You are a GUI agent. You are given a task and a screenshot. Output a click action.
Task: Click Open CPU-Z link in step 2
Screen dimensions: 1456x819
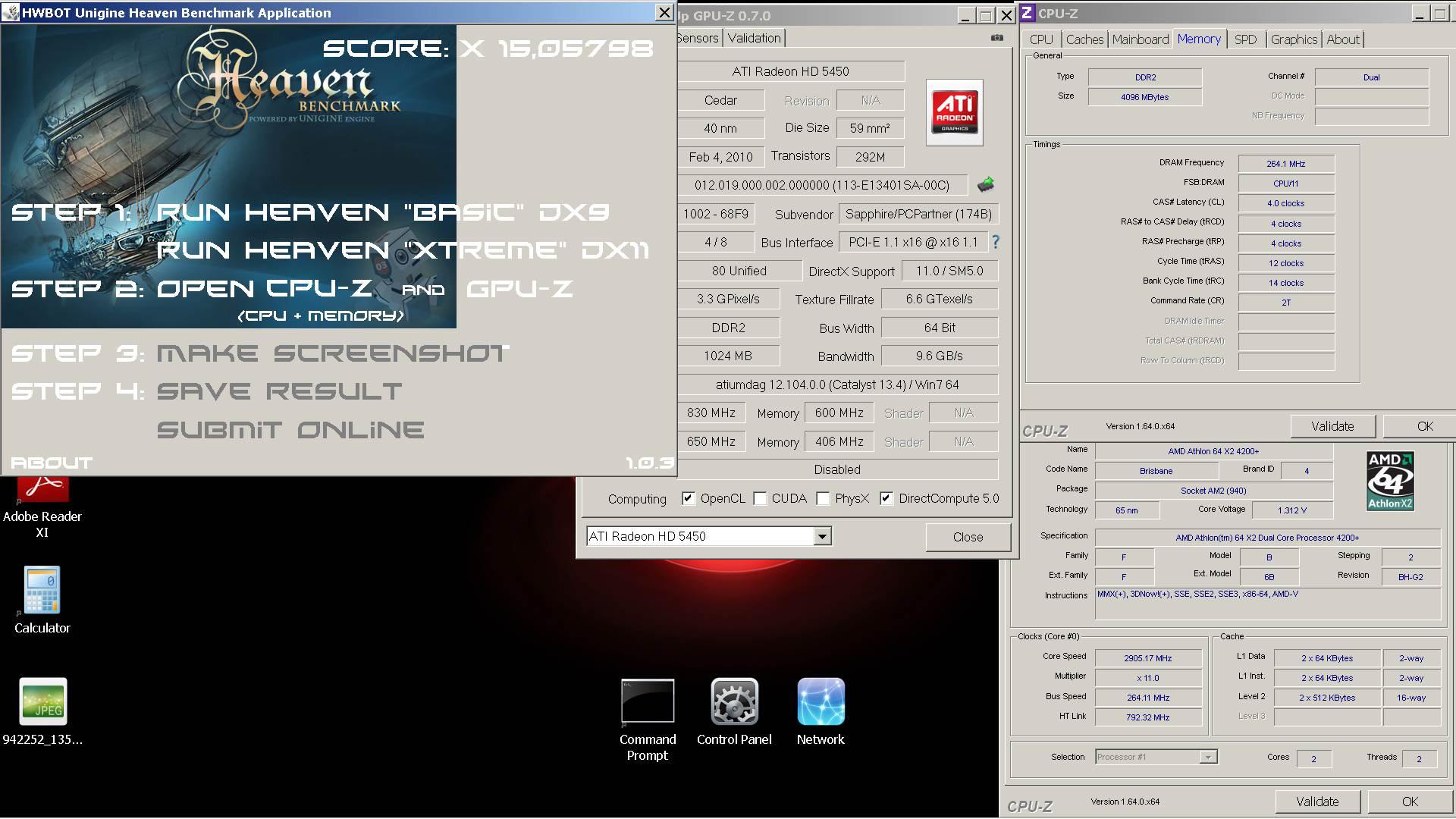pyautogui.click(x=265, y=289)
